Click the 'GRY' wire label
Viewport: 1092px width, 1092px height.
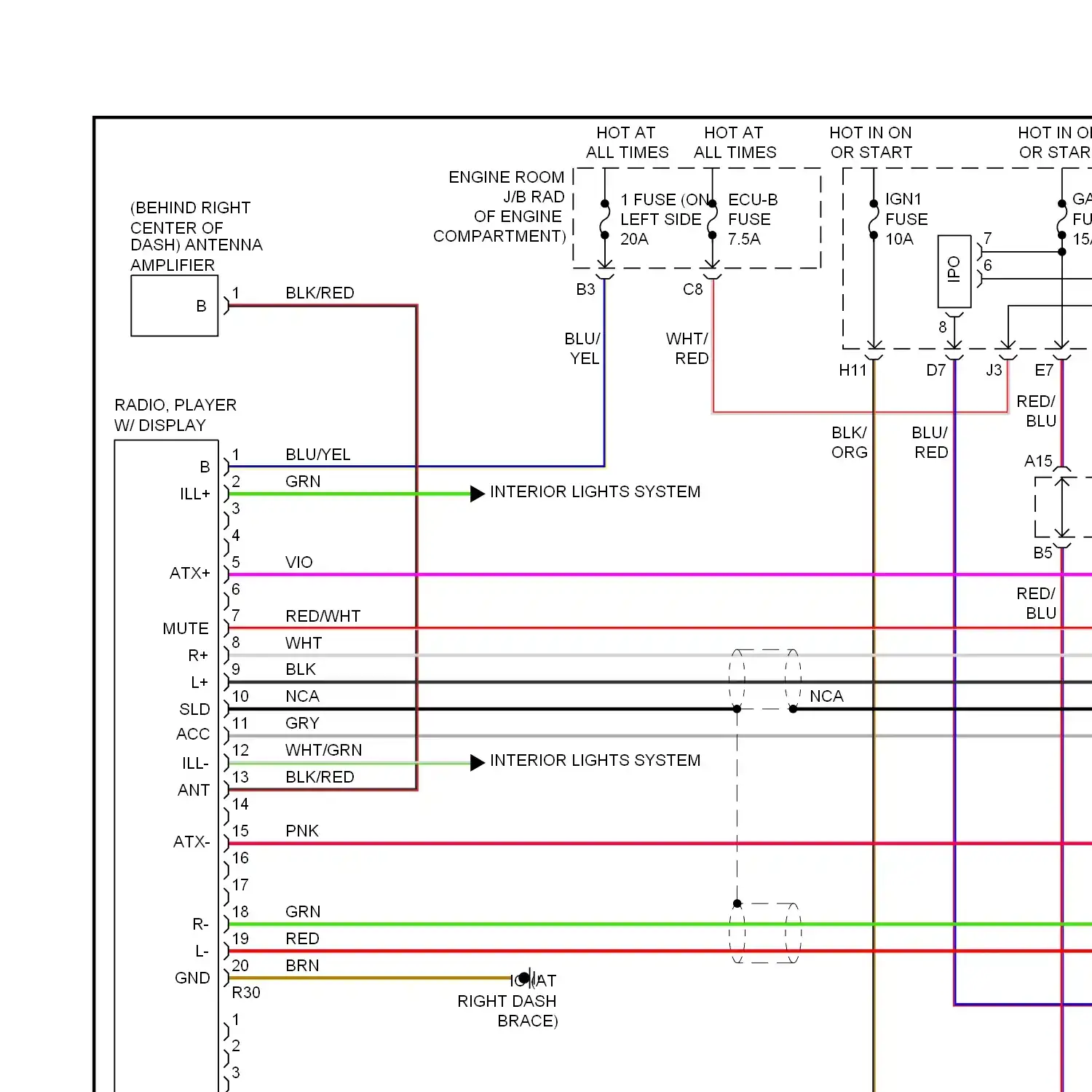click(x=302, y=723)
